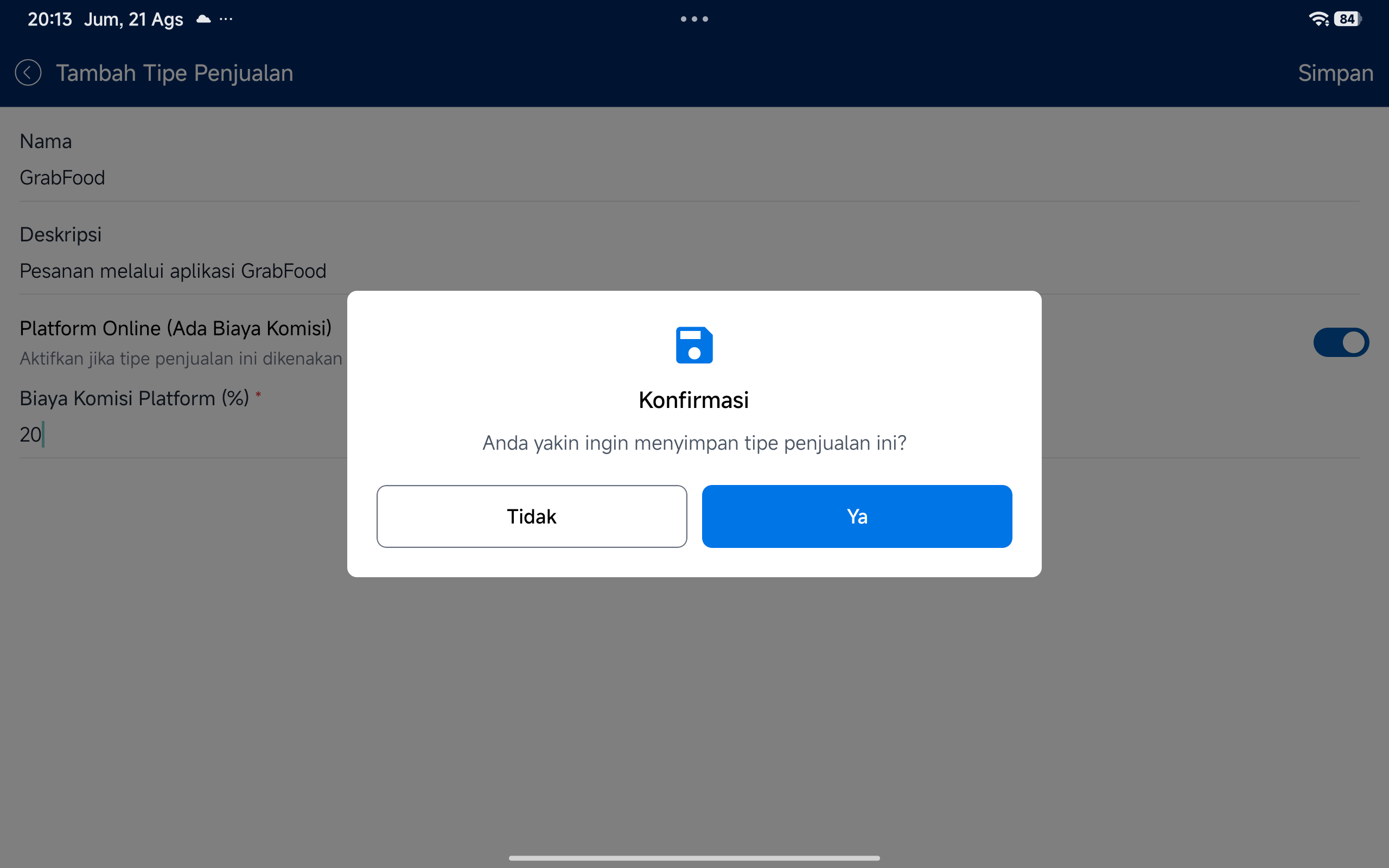1389x868 pixels.
Task: Tap the 'Aktifkan jika tipe penjualan' hint text
Action: (181, 358)
